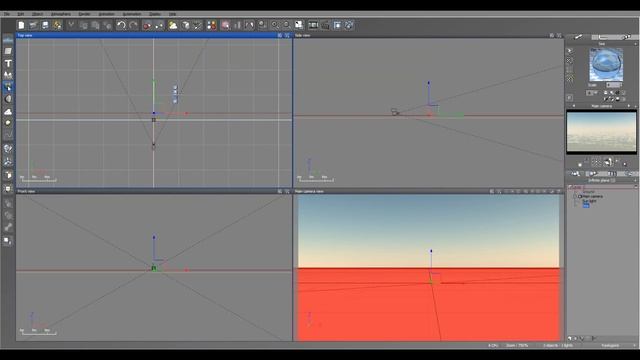Open the first tab in right panel
Screen dimensions: 640x360
click(579, 37)
